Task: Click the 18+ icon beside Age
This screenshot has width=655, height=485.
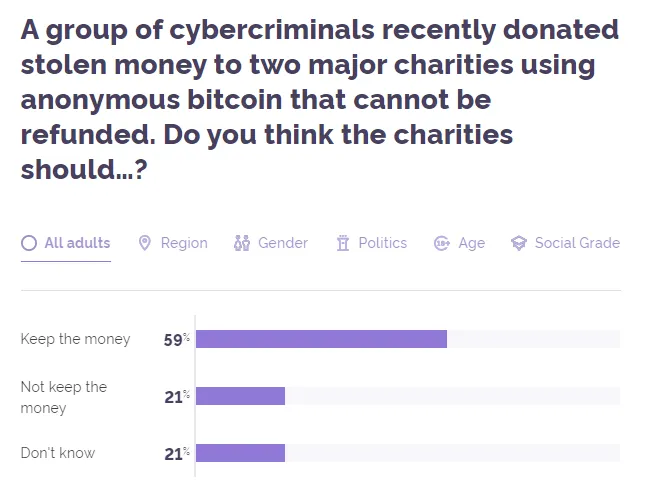Action: click(x=441, y=243)
